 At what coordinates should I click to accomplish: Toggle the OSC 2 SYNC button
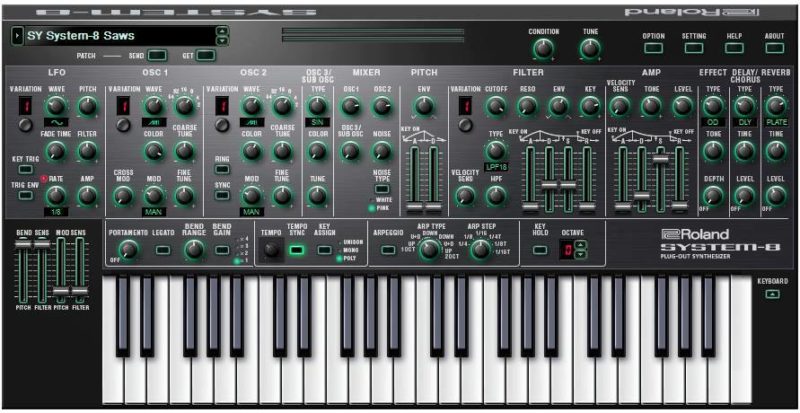[x=222, y=195]
